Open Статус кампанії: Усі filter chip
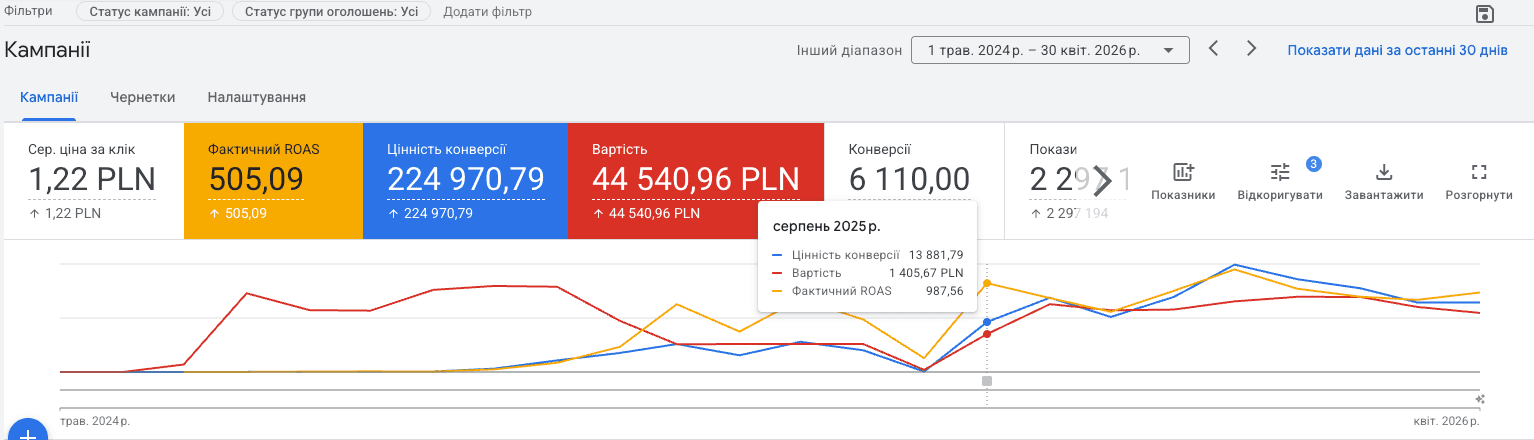Viewport: 1534px width, 440px height. (150, 12)
